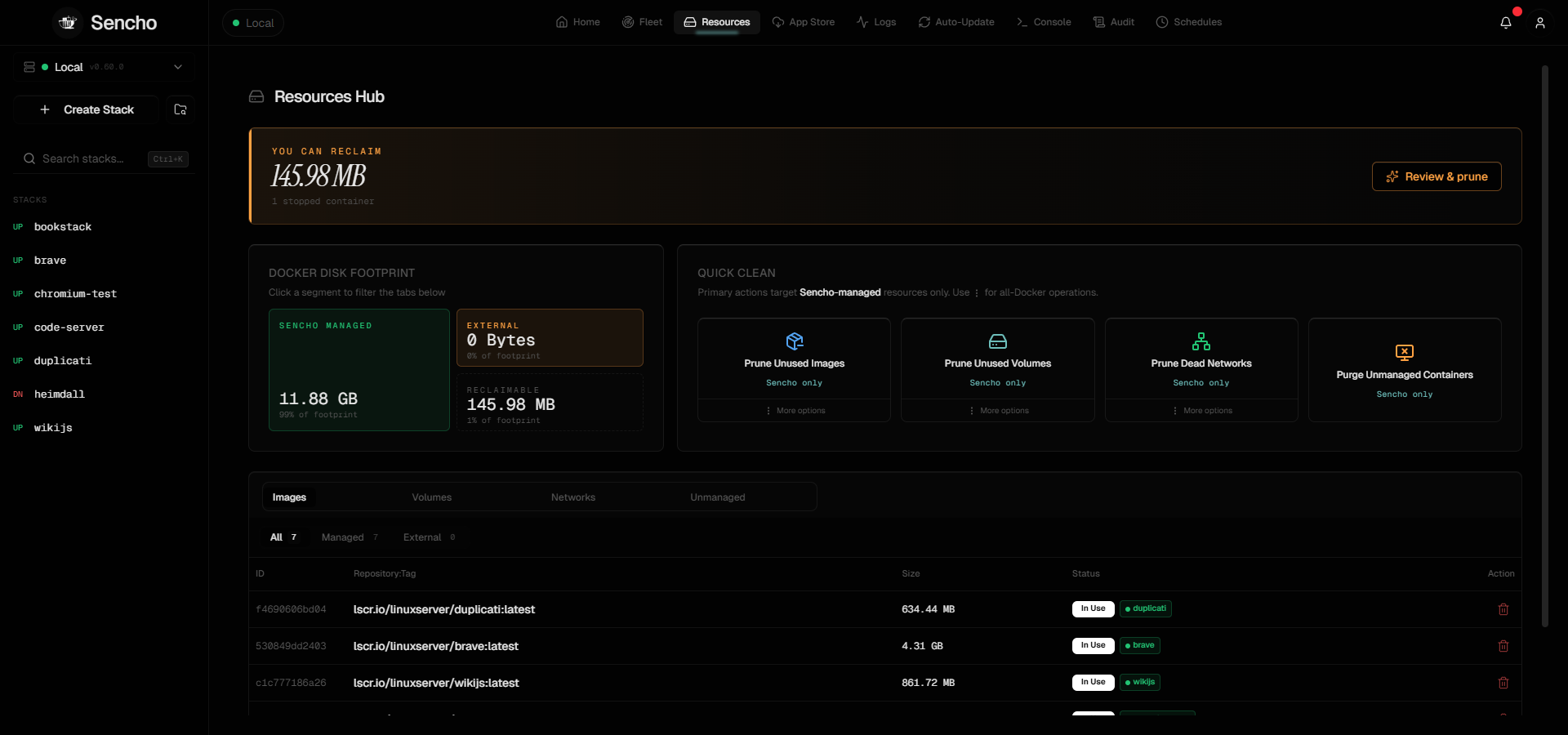Image resolution: width=1568 pixels, height=735 pixels.
Task: Click the page vertical scrollbar
Action: pos(1544,346)
